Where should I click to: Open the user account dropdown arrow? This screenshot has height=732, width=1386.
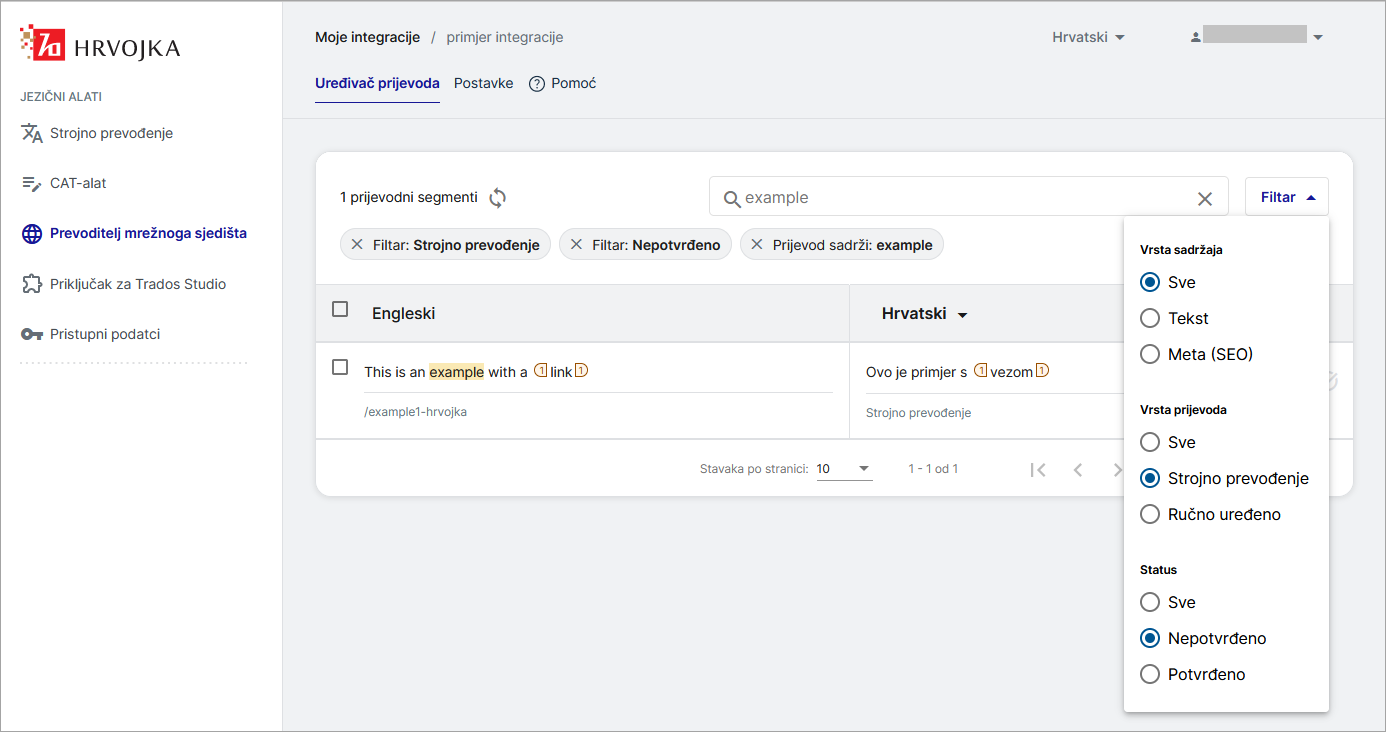point(1318,38)
